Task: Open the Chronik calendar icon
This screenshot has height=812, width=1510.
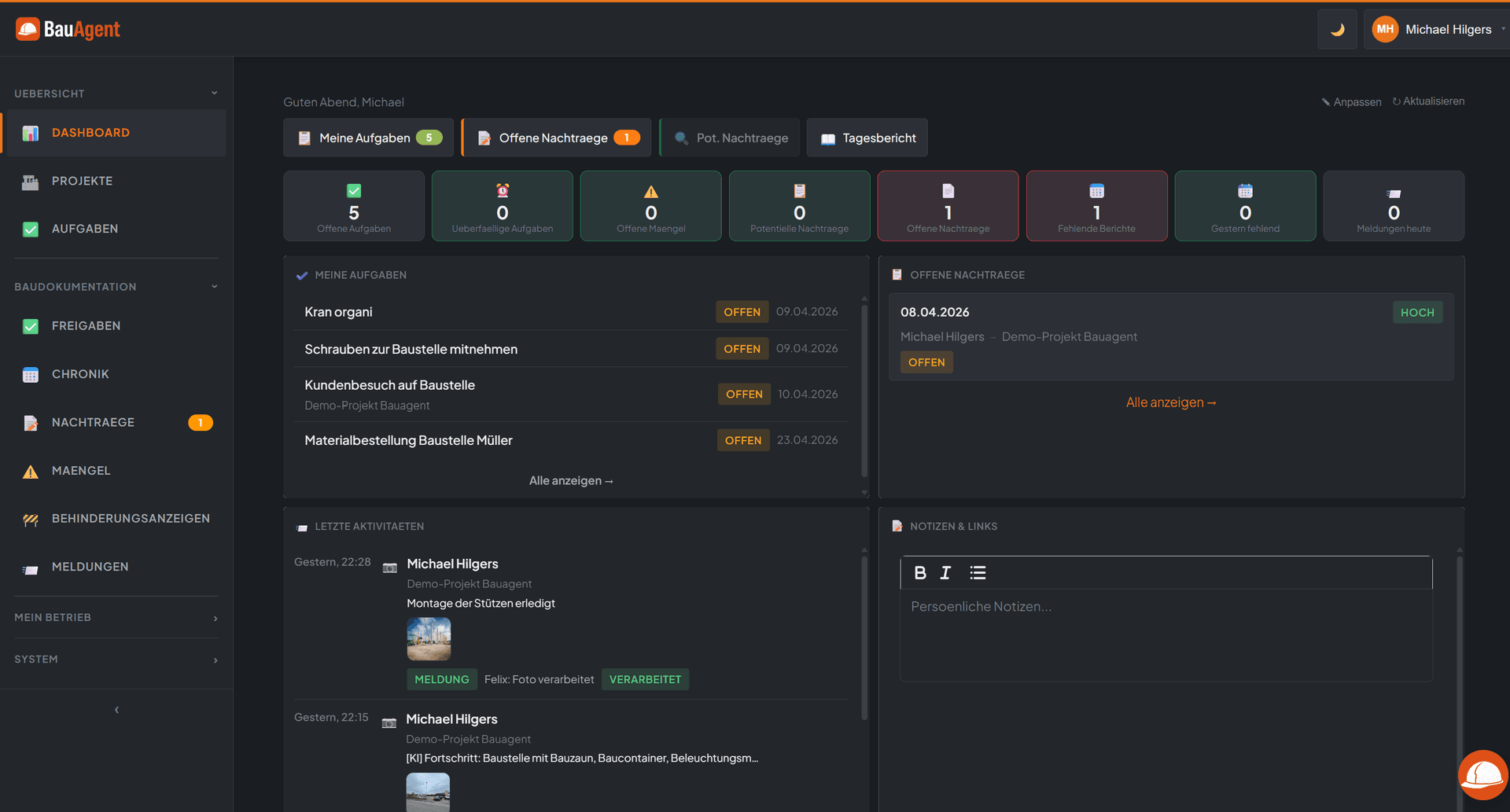Action: pos(30,374)
